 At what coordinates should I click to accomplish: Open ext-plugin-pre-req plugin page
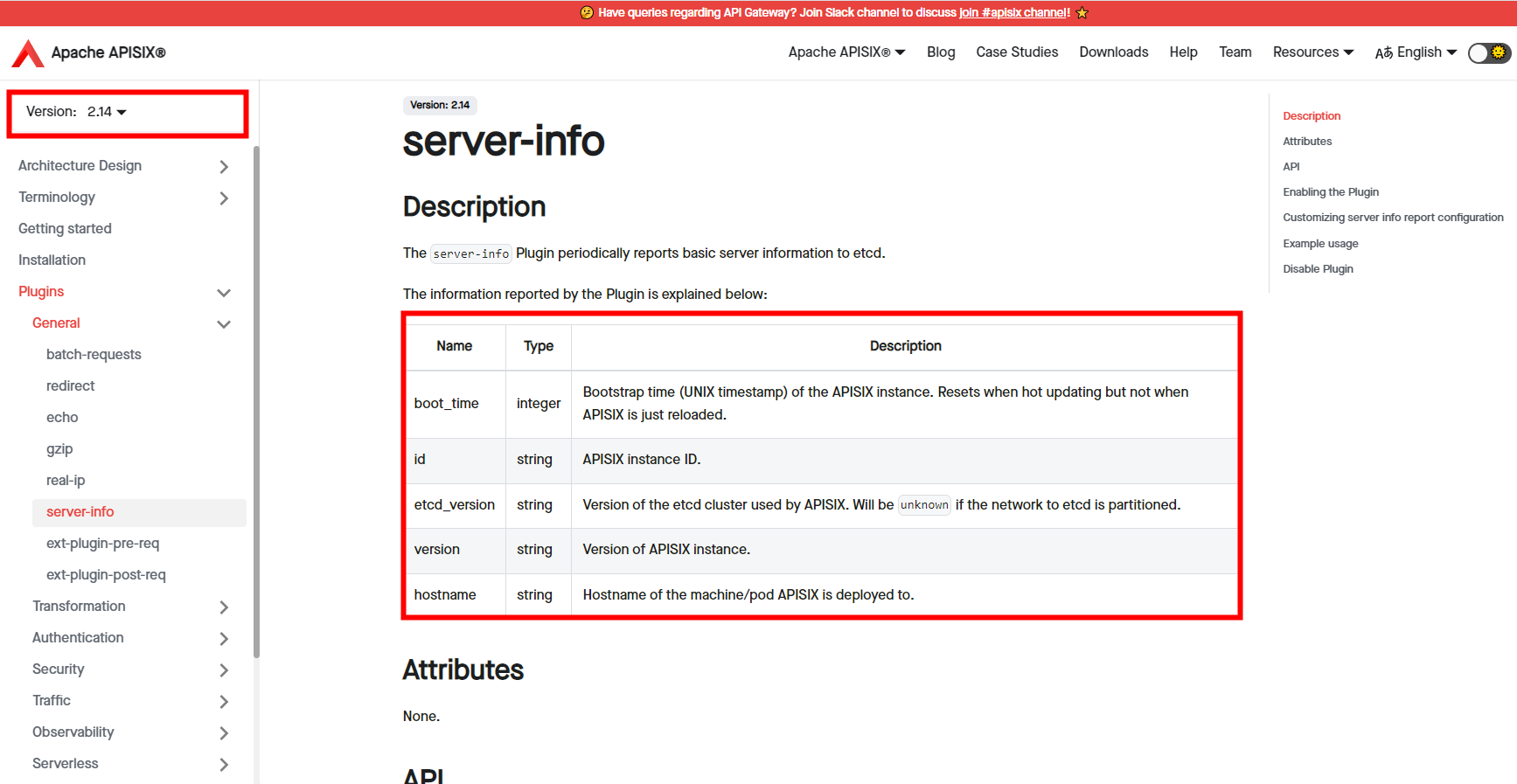point(102,543)
